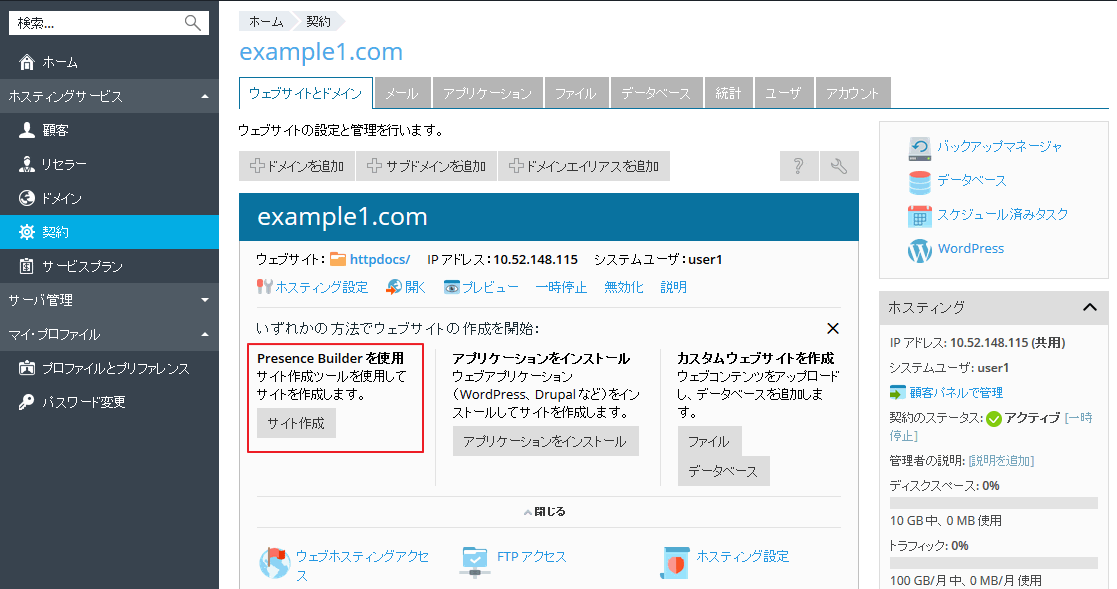The width and height of the screenshot is (1117, 589).
Task: Switch to the メール tab
Action: tap(402, 93)
